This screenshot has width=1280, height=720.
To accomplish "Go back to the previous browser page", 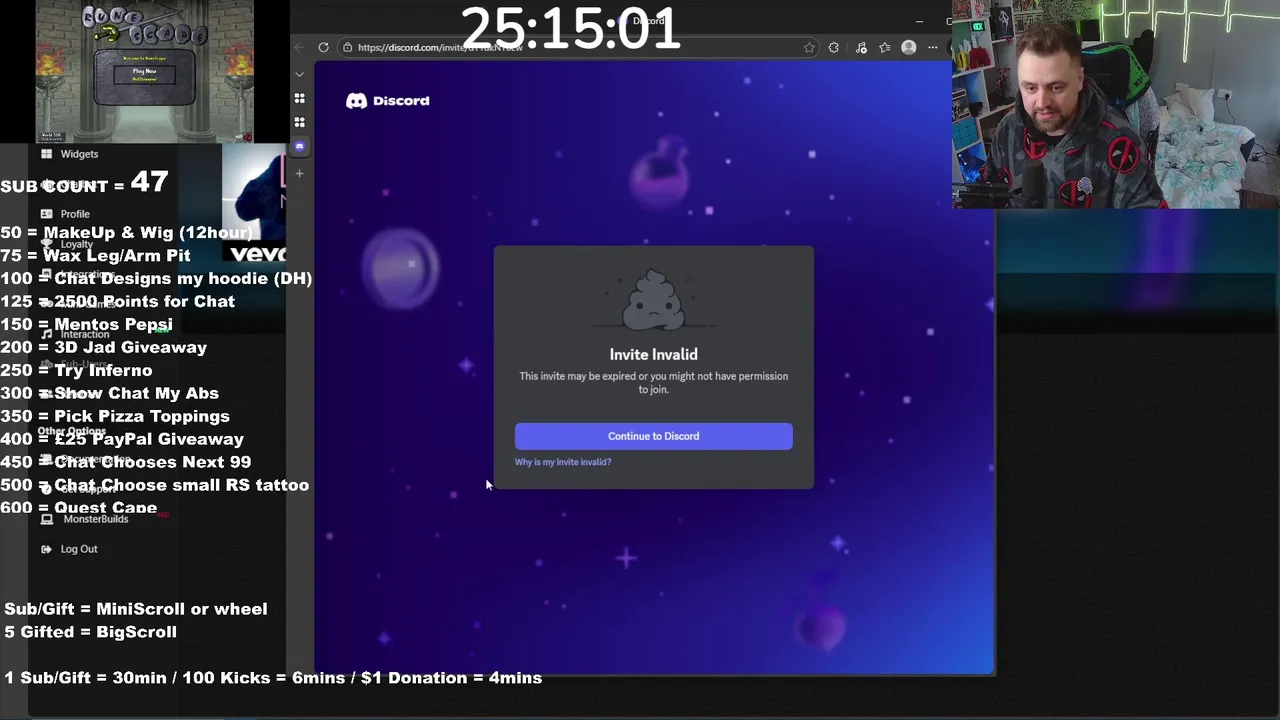I will click(x=299, y=47).
